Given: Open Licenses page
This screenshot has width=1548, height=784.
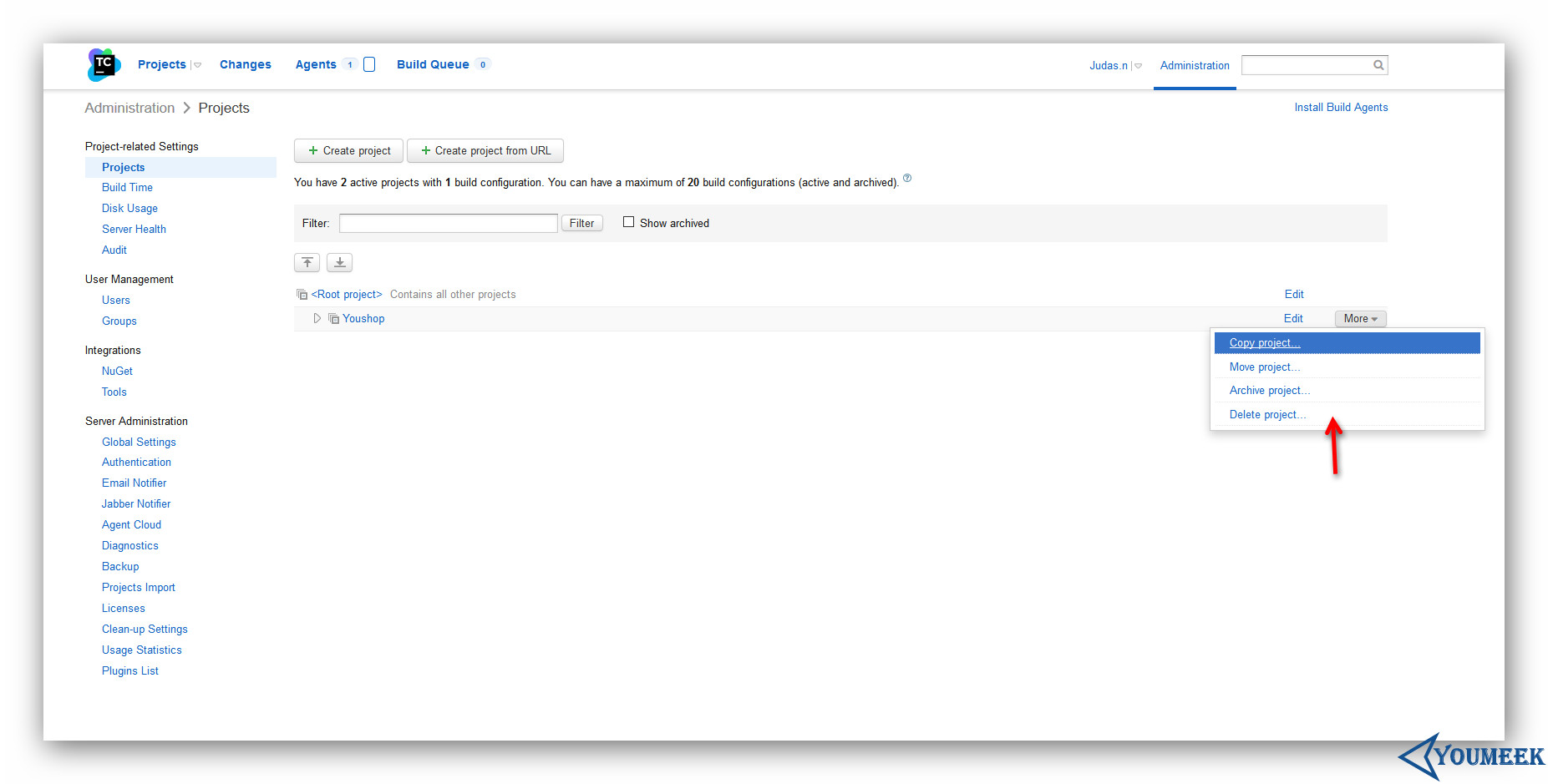Looking at the screenshot, I should tap(124, 608).
